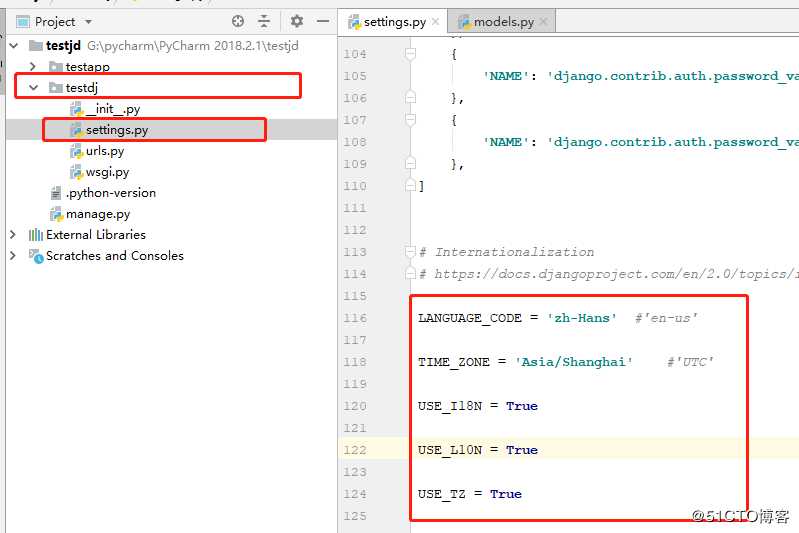
Task: Close the models.py tab
Action: (544, 21)
